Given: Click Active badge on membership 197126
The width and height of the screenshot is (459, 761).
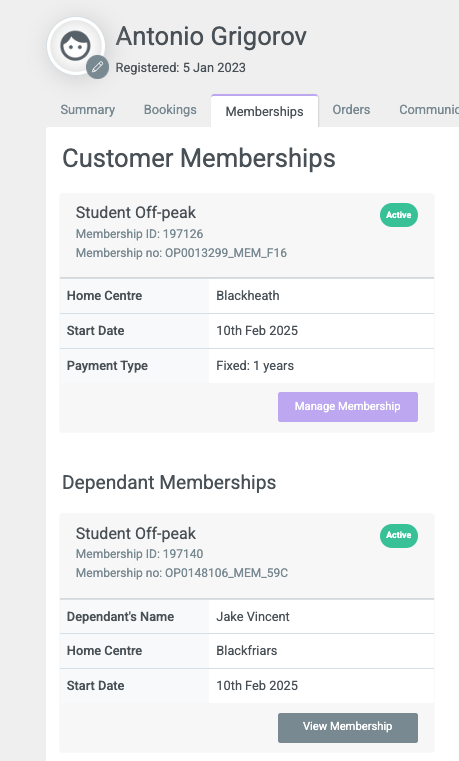Looking at the screenshot, I should coord(399,215).
